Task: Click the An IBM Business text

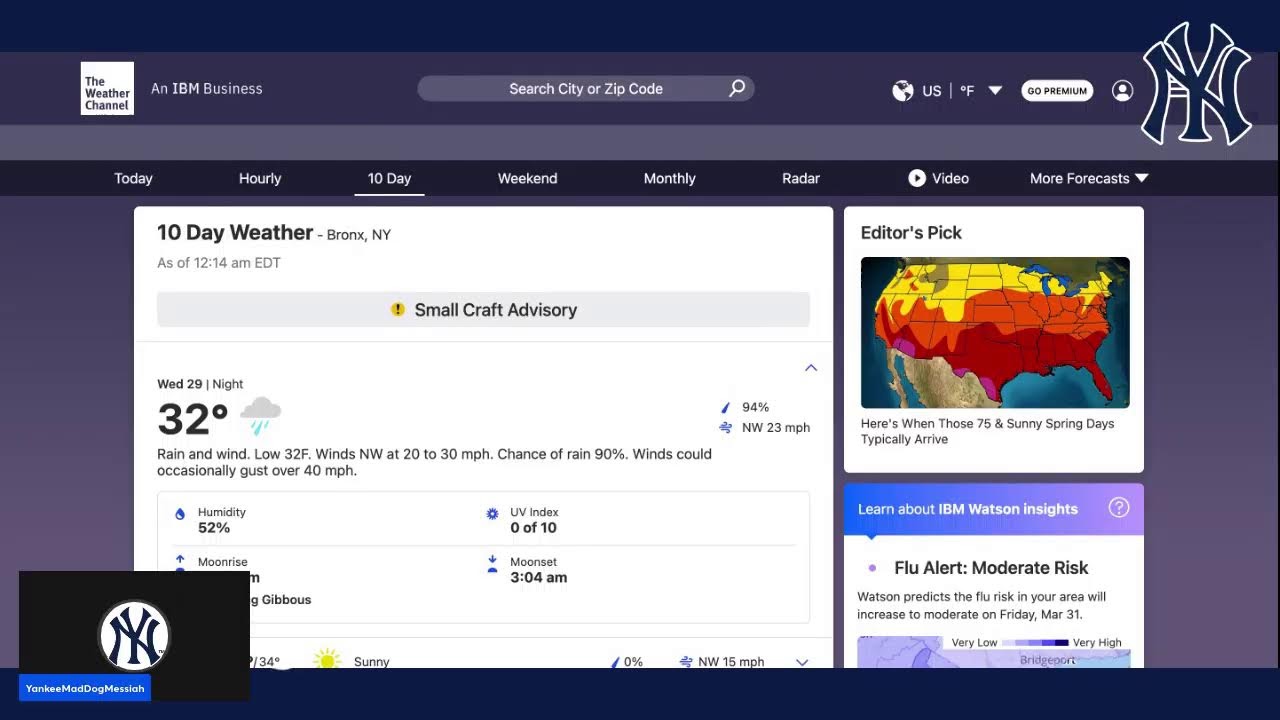Action: click(206, 88)
